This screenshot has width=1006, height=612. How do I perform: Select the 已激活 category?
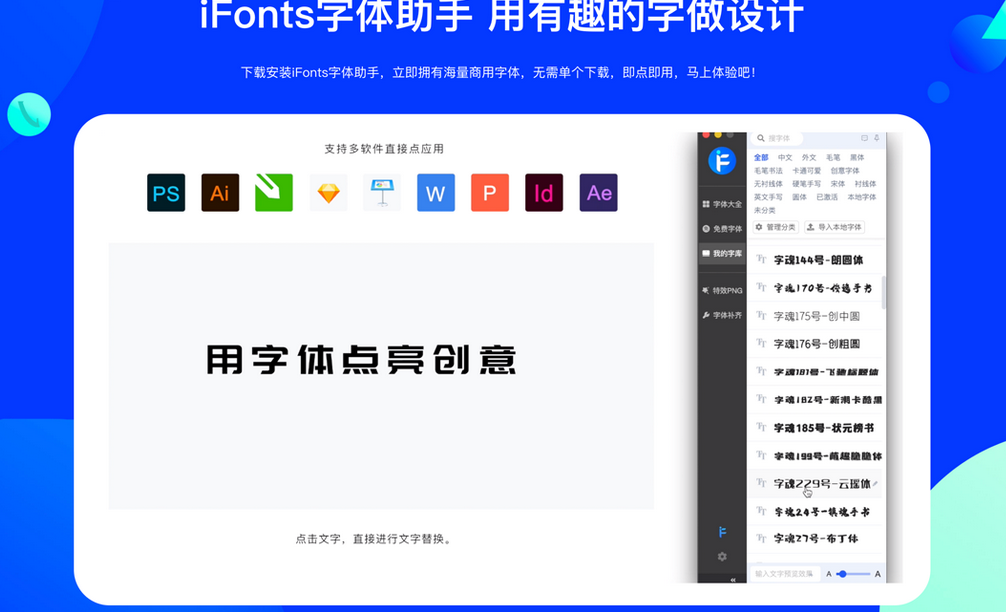(827, 197)
